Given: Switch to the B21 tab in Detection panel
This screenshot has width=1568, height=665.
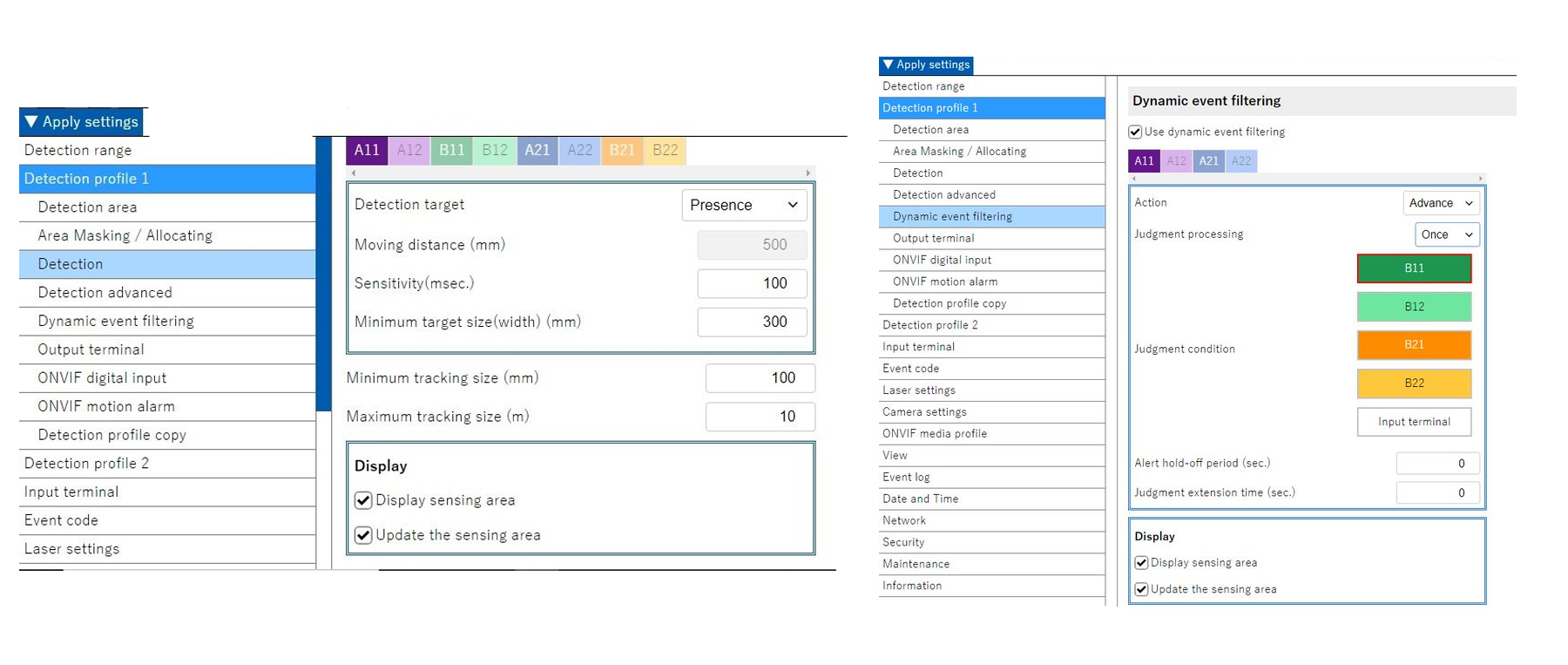Looking at the screenshot, I should [x=622, y=150].
